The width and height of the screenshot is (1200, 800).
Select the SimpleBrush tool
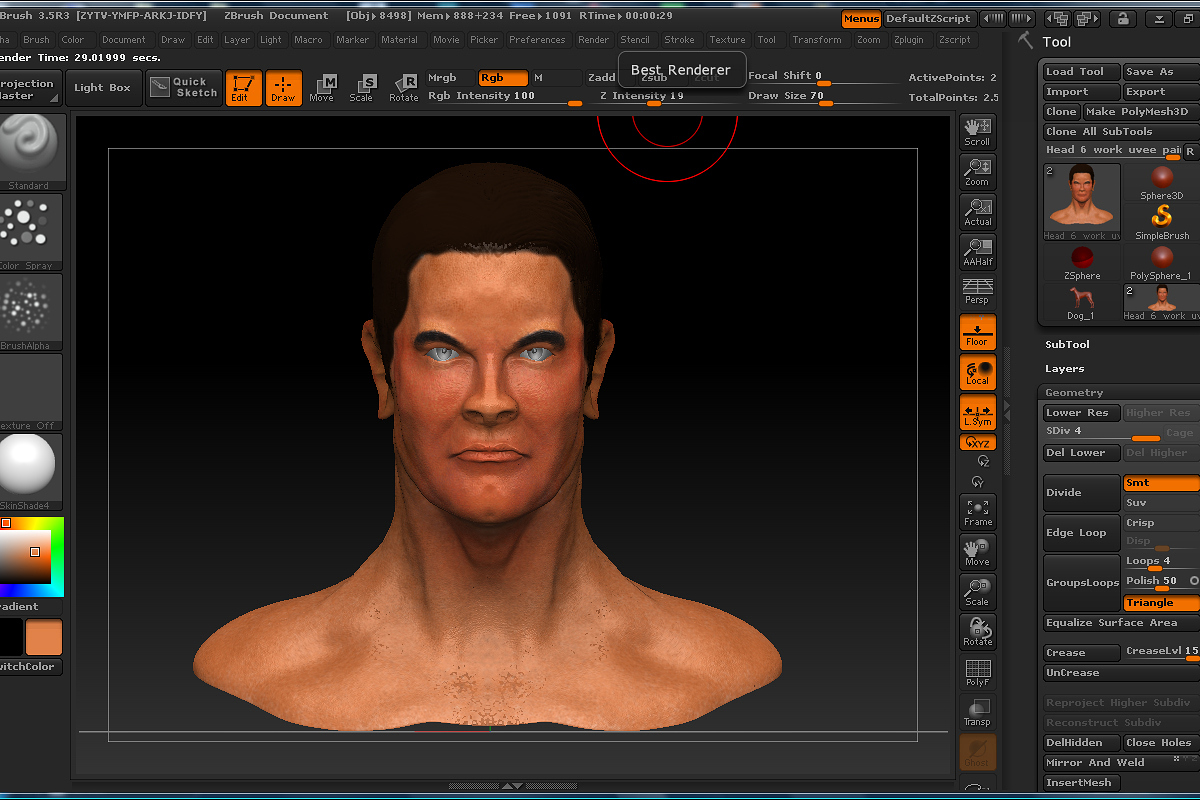[1161, 222]
